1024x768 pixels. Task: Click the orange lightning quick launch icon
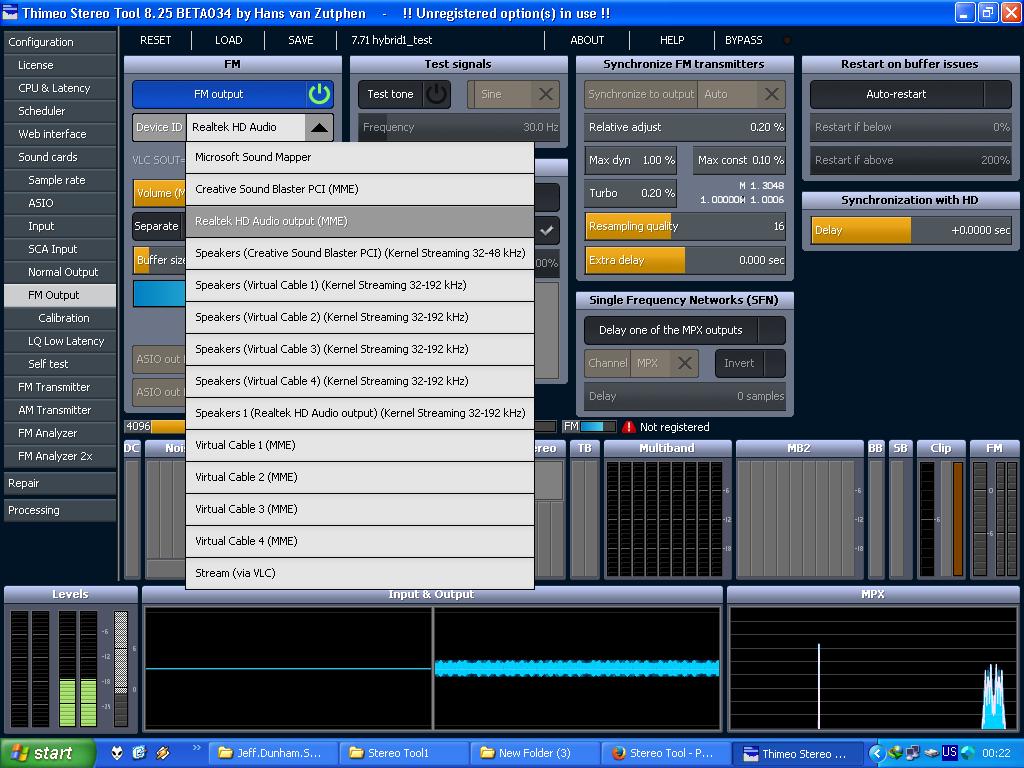163,753
